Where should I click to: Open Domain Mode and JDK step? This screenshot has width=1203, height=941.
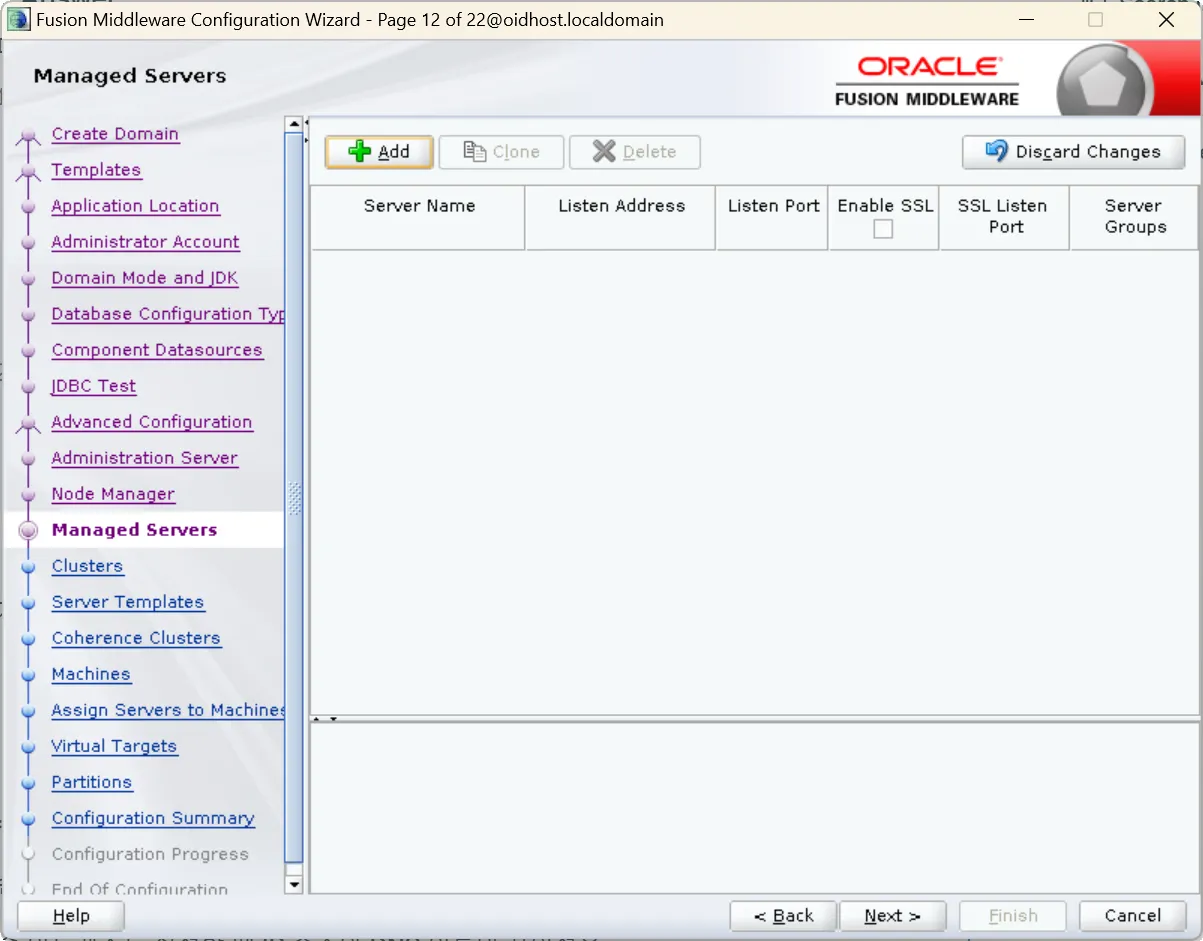[145, 278]
